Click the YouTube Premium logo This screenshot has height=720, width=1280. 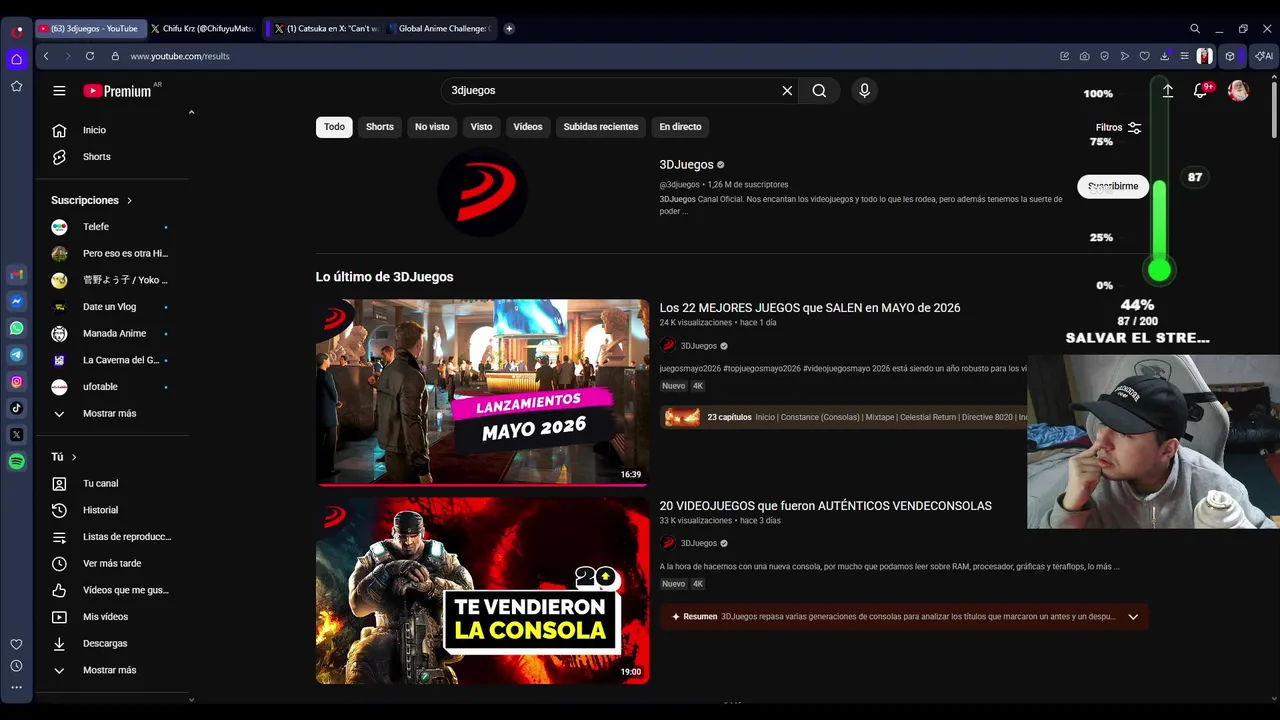click(x=117, y=91)
